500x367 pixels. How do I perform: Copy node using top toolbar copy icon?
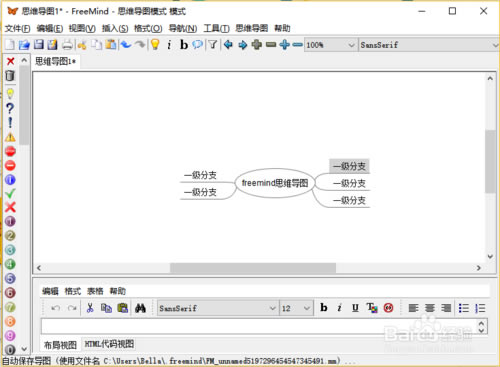pyautogui.click(x=97, y=45)
